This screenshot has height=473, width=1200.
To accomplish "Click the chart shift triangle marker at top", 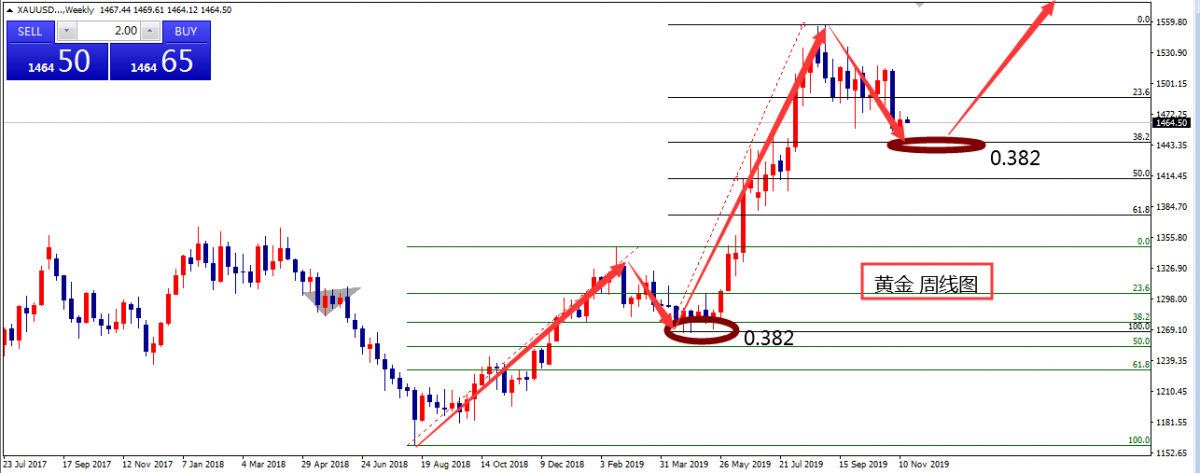I will click(x=921, y=4).
